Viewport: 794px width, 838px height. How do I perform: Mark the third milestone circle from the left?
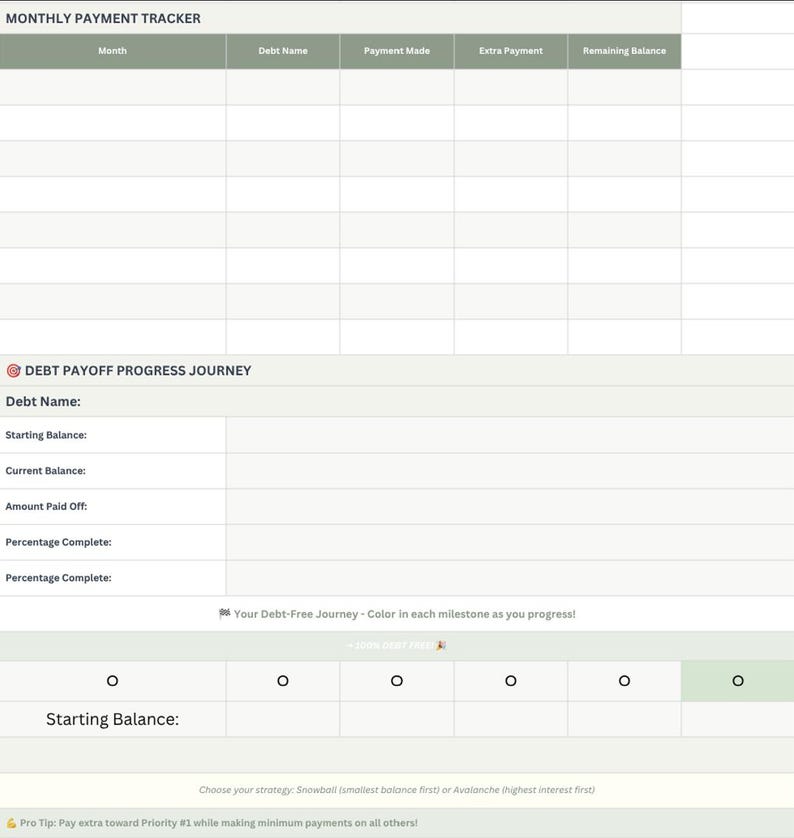coord(396,680)
